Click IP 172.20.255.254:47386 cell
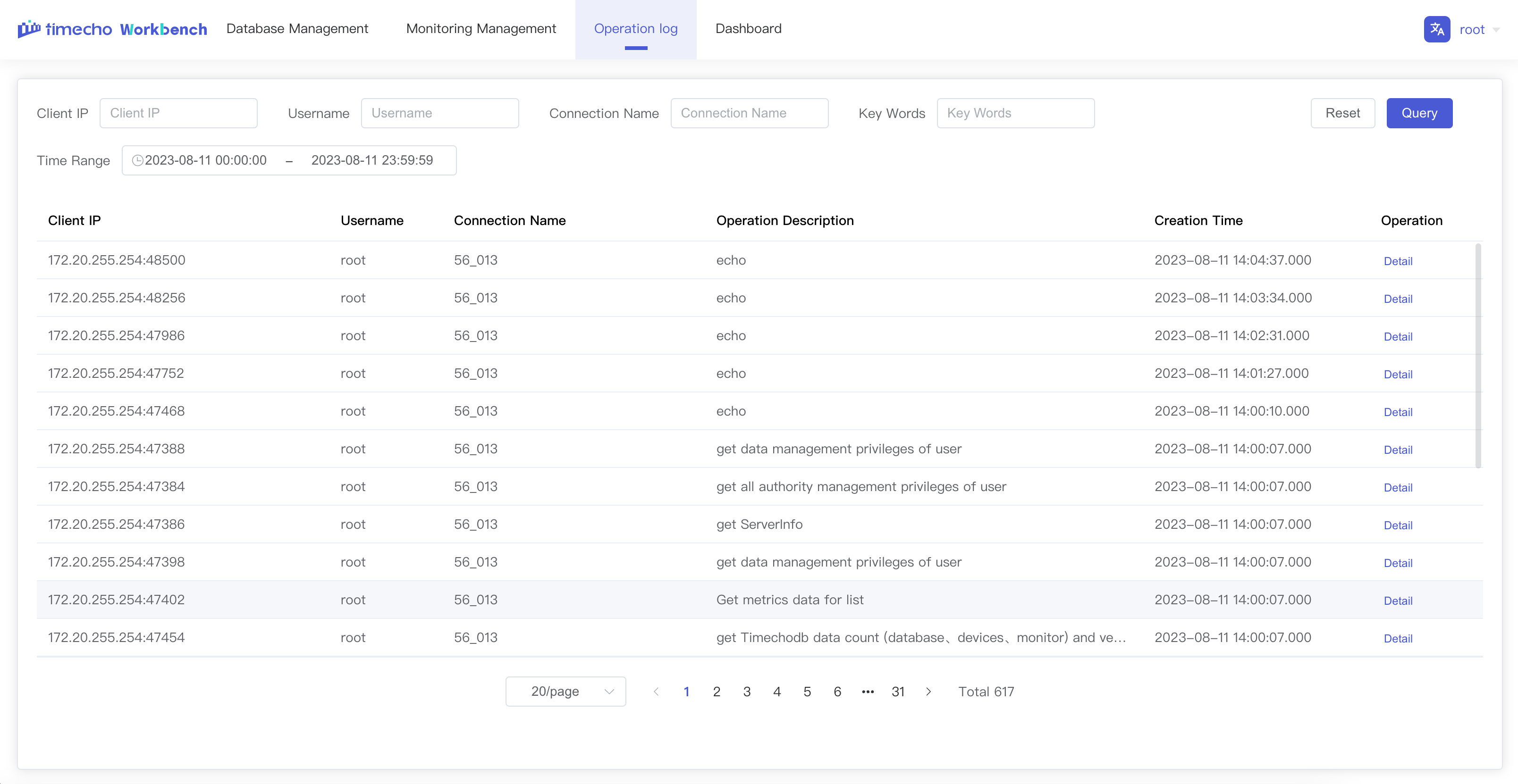 pos(116,524)
